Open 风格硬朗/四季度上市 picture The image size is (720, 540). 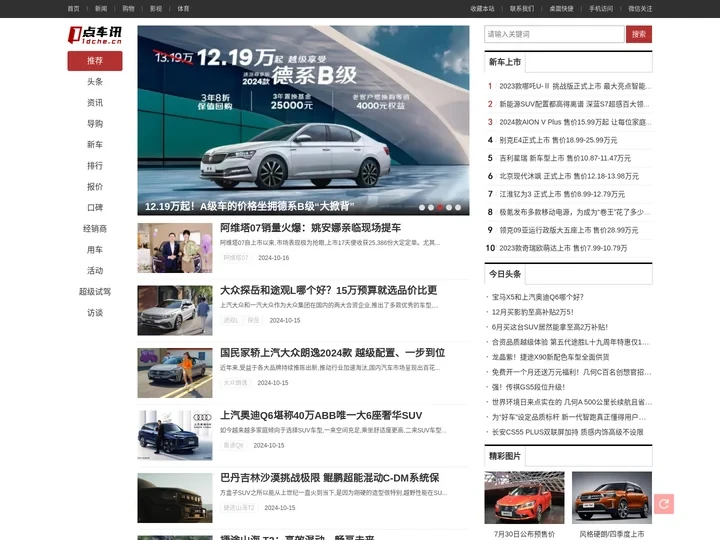[612, 497]
